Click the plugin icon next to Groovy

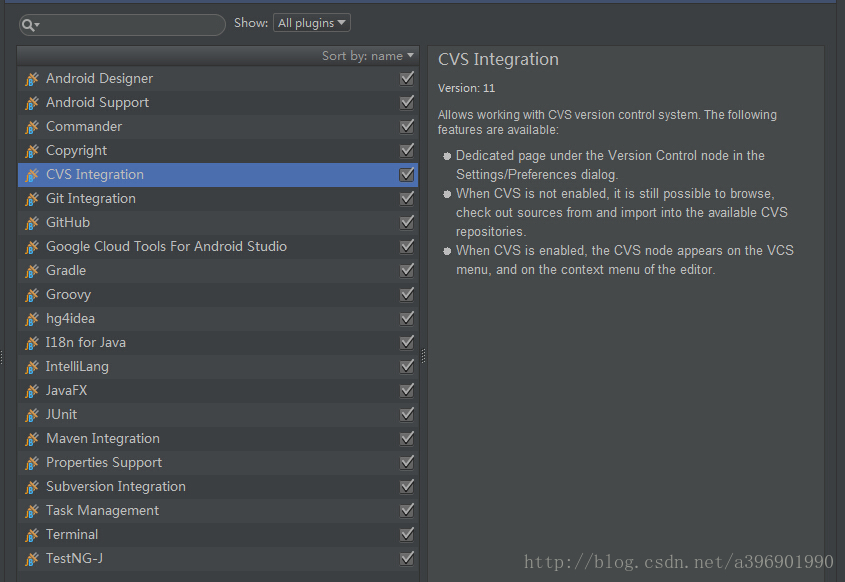[x=32, y=295]
